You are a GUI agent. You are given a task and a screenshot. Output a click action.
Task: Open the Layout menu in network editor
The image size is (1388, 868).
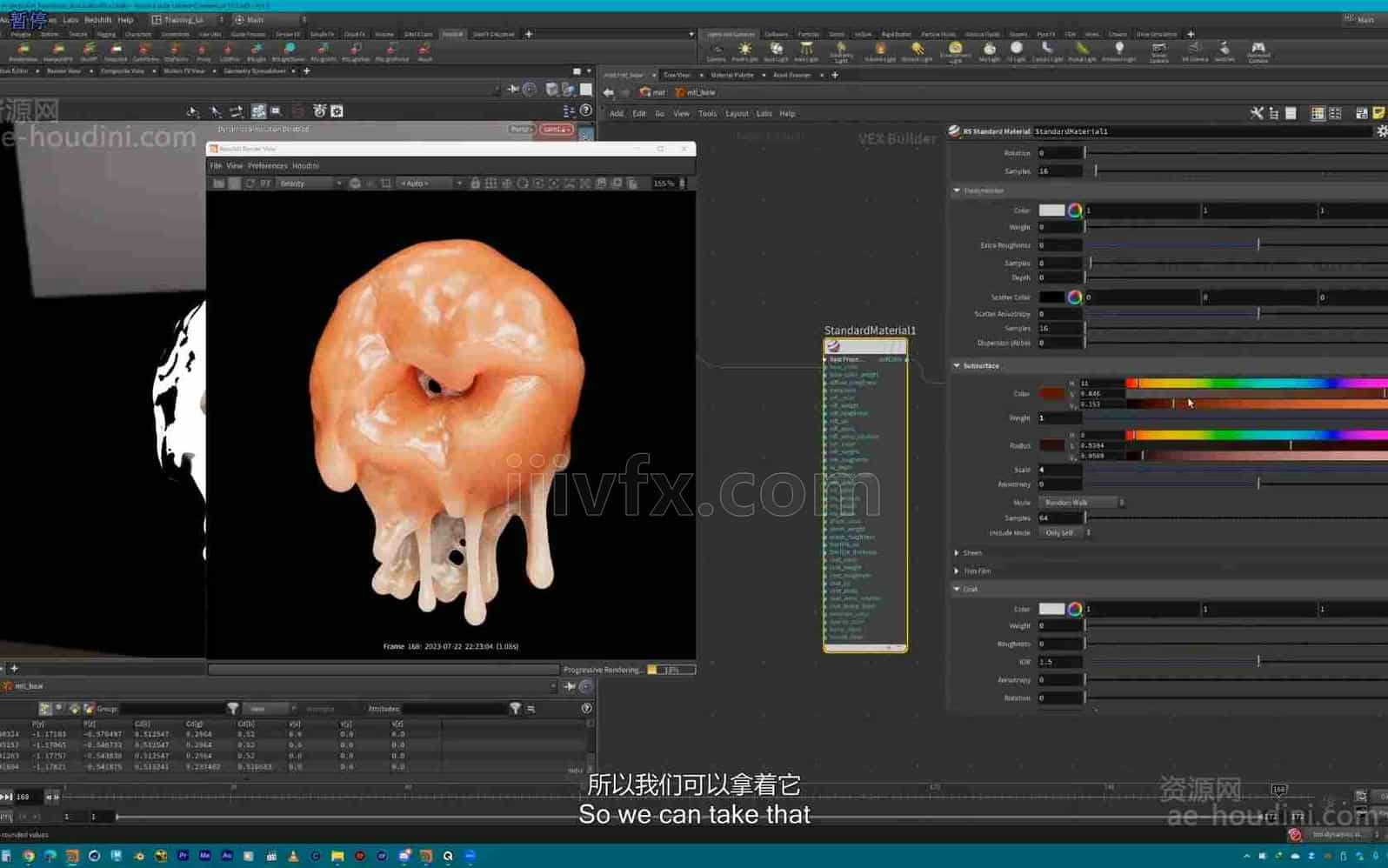[737, 113]
